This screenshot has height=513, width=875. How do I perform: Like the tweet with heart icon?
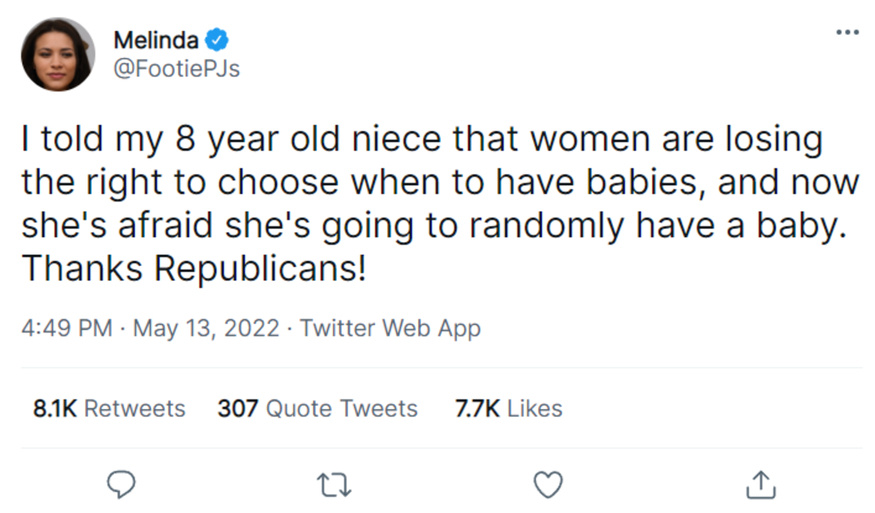click(x=547, y=484)
